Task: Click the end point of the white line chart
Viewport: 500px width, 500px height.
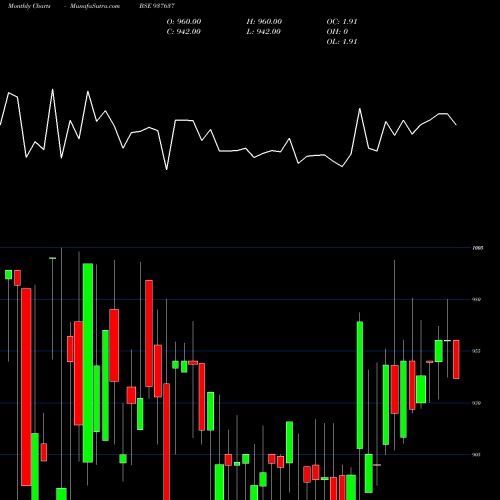Action: pos(456,125)
